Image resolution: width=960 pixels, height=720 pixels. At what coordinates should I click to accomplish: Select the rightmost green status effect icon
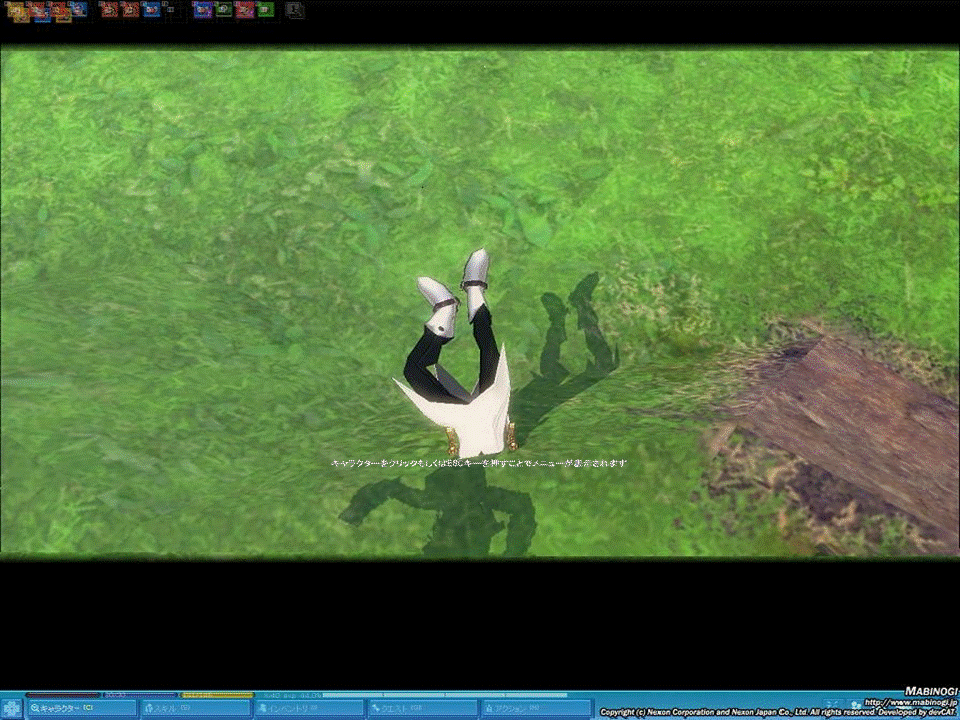[265, 10]
